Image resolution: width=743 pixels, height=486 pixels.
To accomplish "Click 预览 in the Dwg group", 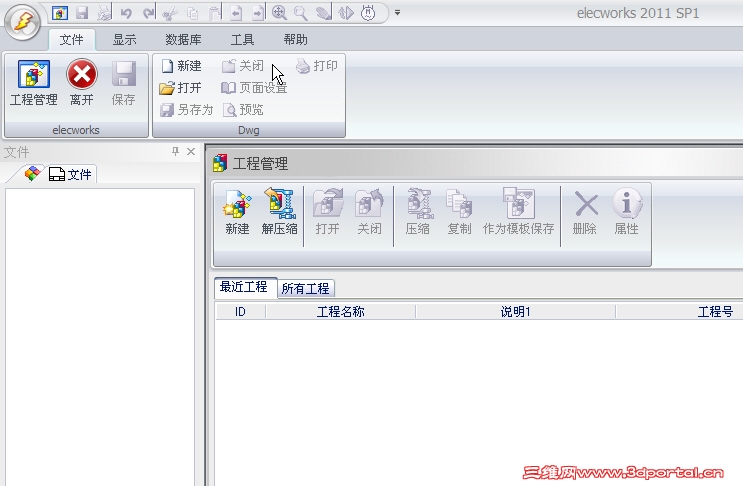I will pos(243,110).
